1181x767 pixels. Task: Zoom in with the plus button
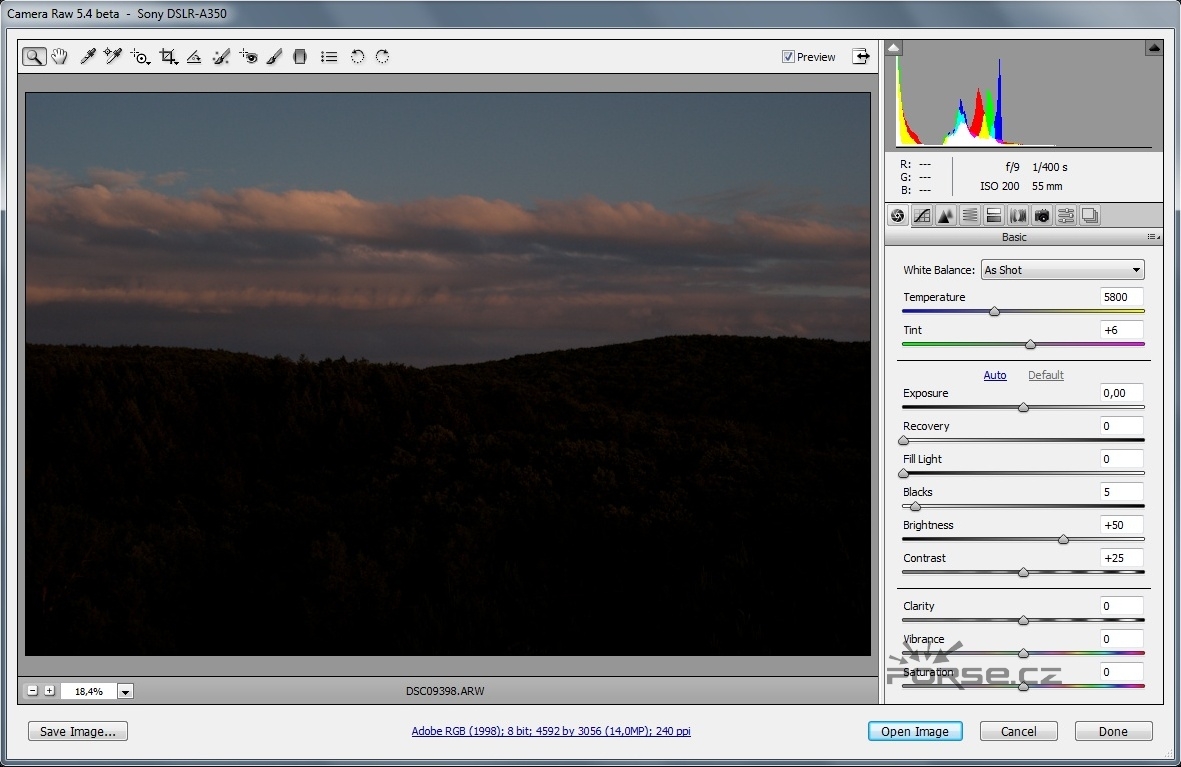coord(50,690)
